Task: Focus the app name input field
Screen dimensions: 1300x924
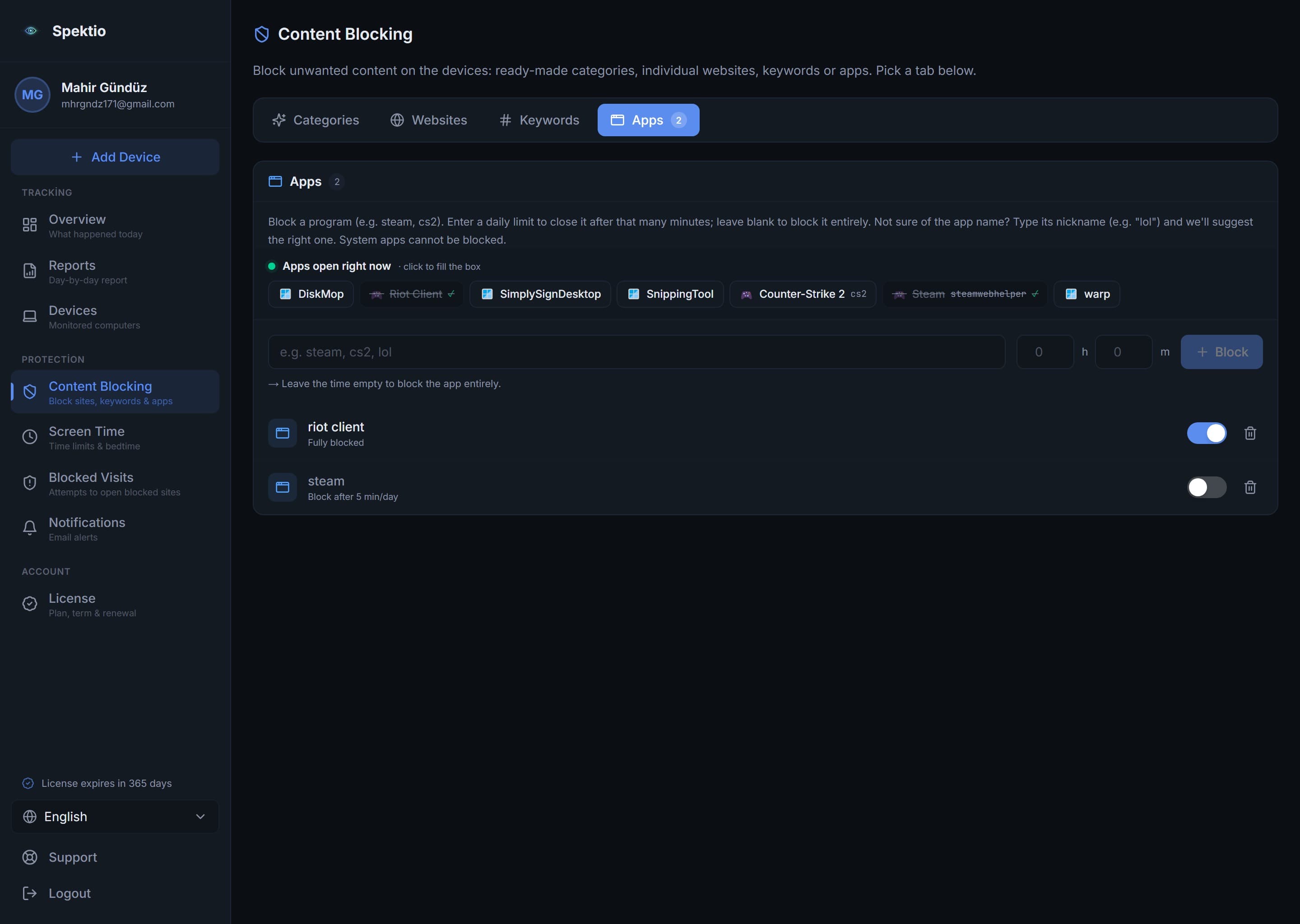Action: [x=636, y=352]
